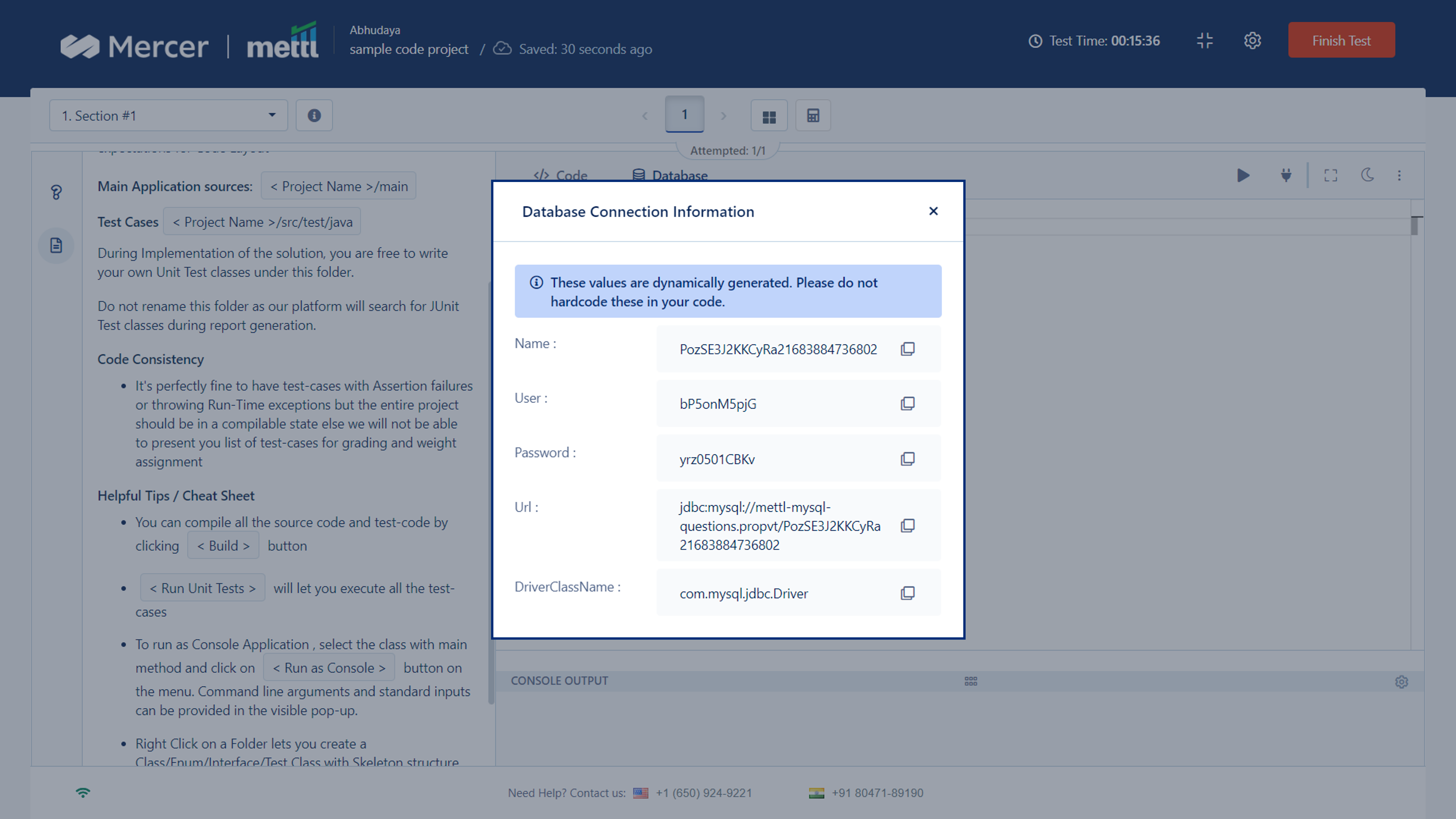Open the three-dot more options menu
1456x819 pixels.
pyautogui.click(x=1399, y=175)
